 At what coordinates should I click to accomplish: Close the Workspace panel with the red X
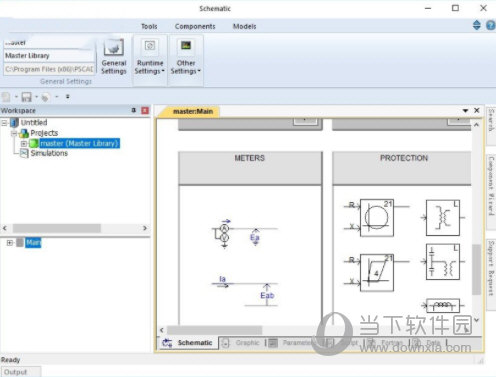click(145, 110)
